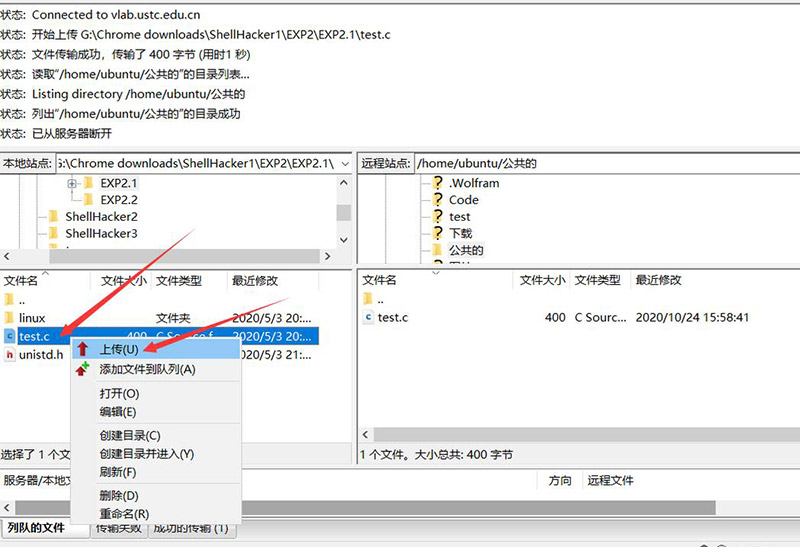Click local tree horizontal scroll left arrow
Screen dimensions: 800x547
tap(7, 256)
